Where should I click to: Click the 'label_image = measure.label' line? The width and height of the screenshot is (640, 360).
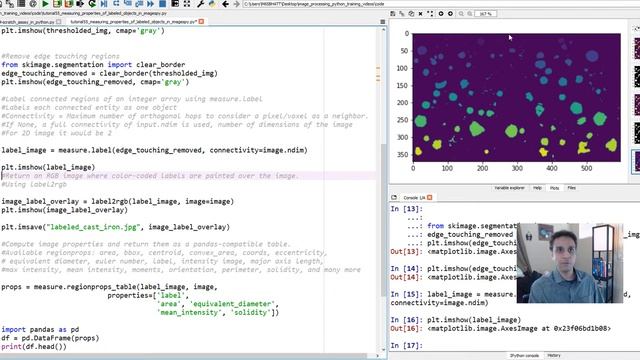pyautogui.click(x=154, y=150)
